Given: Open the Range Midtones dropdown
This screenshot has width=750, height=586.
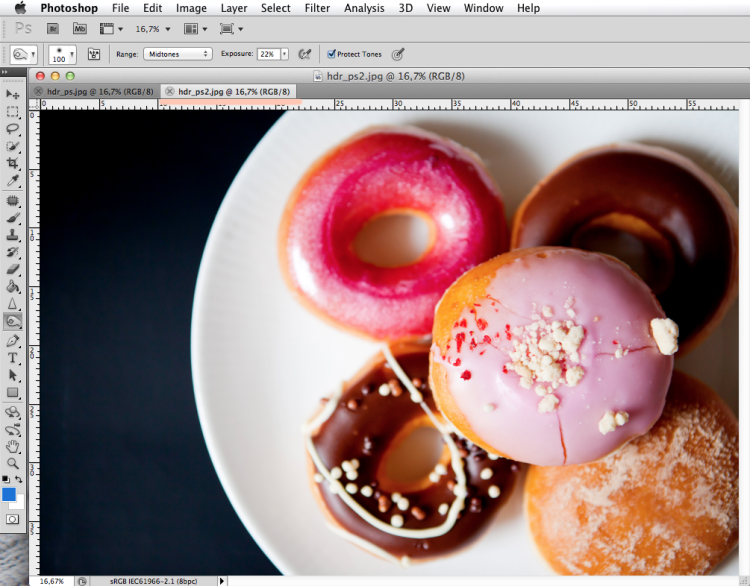Looking at the screenshot, I should [177, 54].
